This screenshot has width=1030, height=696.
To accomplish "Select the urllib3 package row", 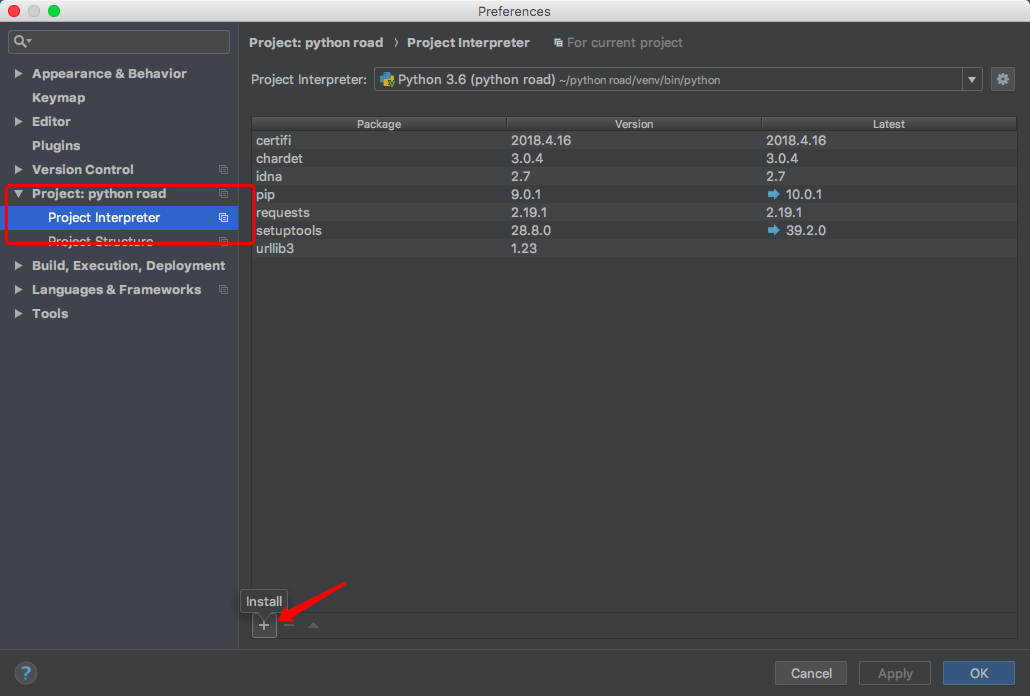I will [x=634, y=248].
